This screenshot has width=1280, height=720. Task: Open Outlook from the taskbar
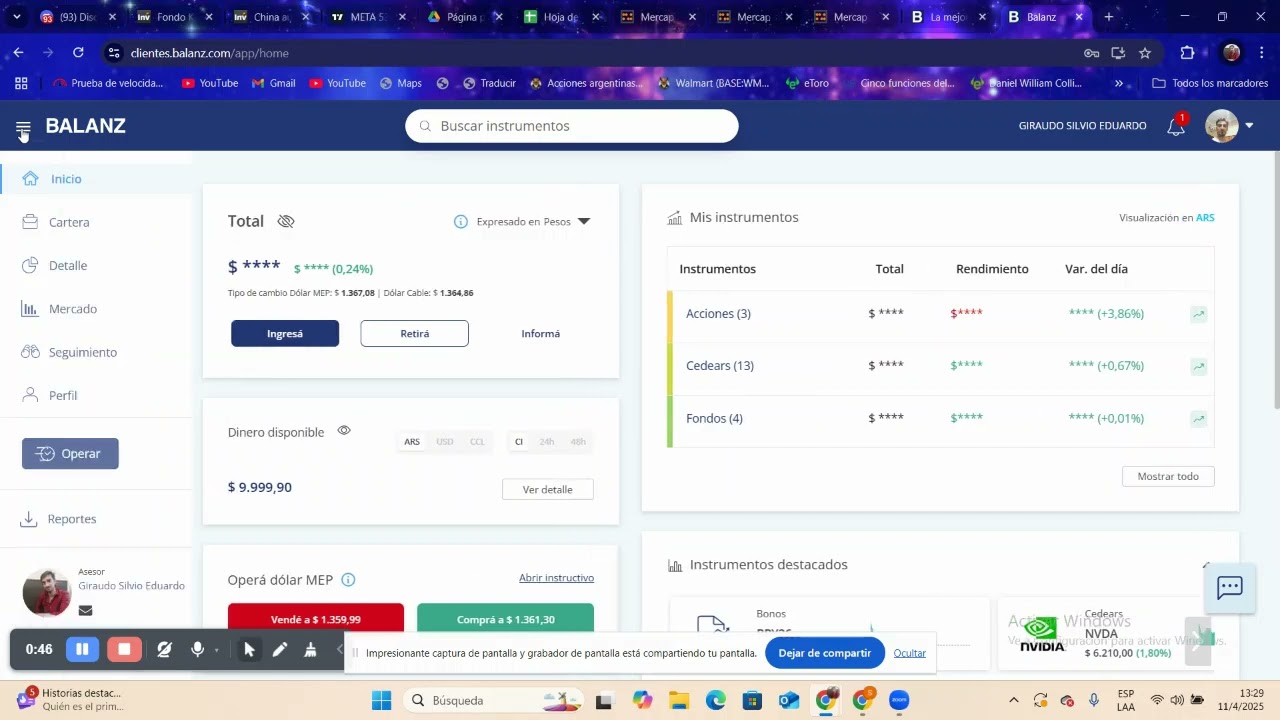(789, 700)
